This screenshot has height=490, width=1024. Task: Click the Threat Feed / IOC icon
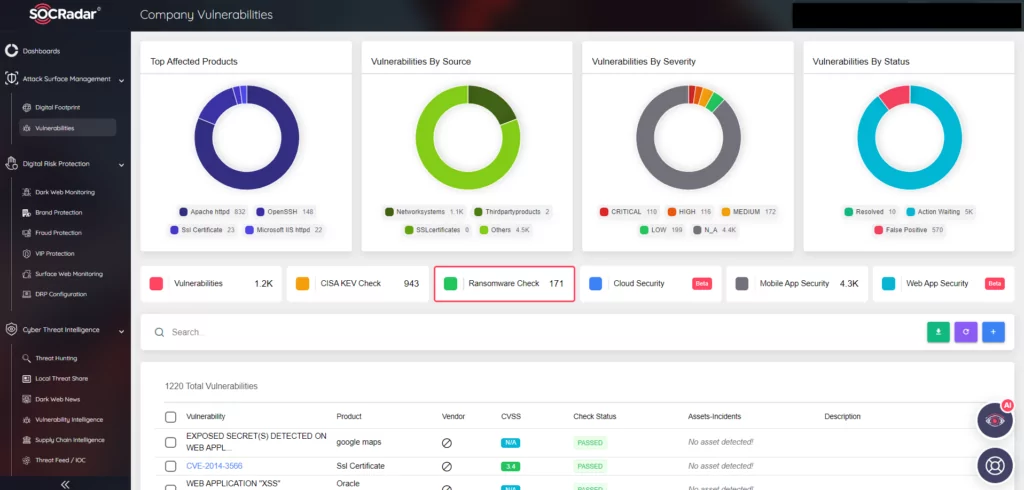click(x=27, y=460)
